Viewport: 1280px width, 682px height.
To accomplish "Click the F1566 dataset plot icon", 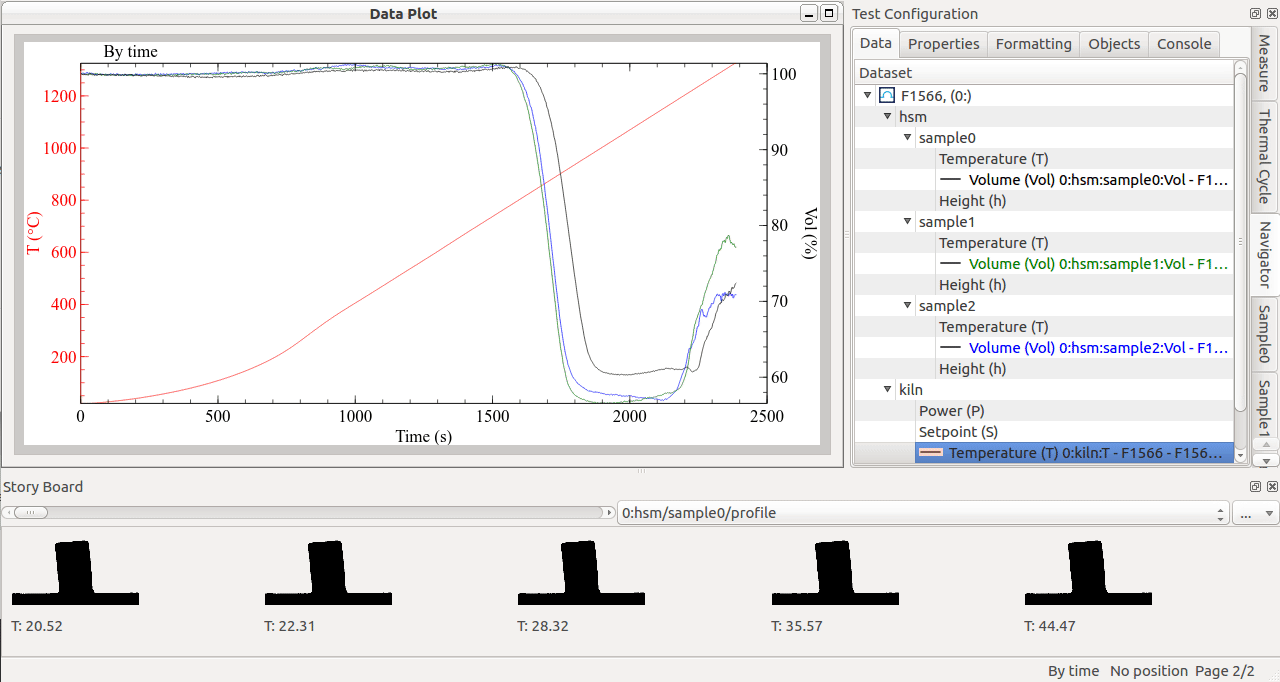I will tap(886, 96).
